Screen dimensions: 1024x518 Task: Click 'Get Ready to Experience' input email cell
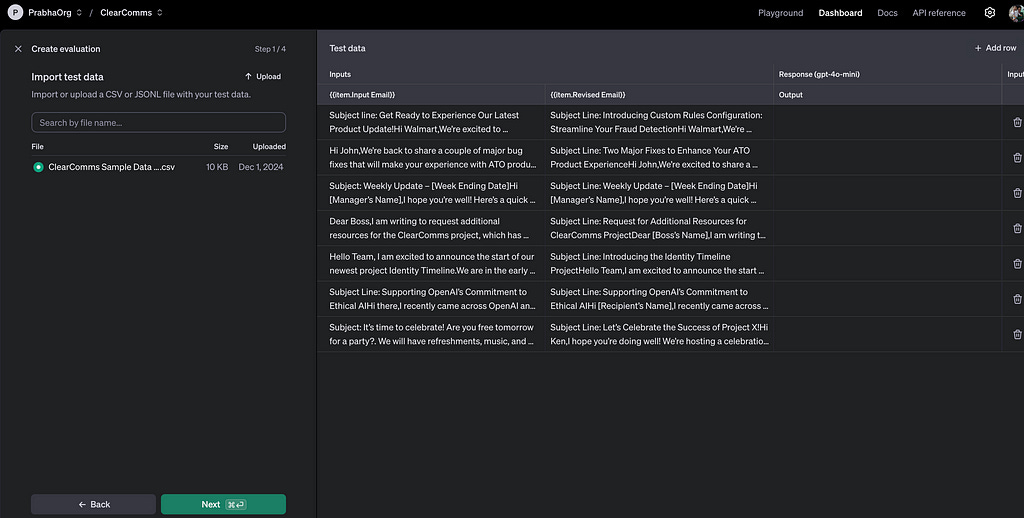(431, 122)
